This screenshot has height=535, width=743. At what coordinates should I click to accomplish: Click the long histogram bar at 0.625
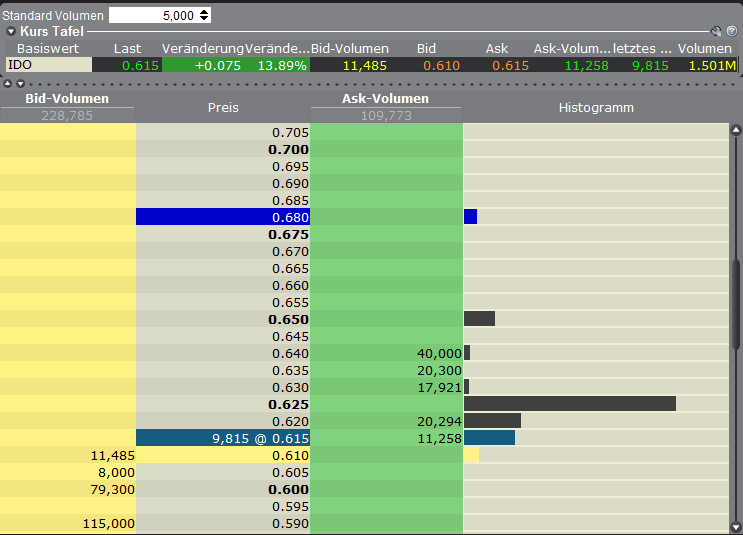coord(570,404)
